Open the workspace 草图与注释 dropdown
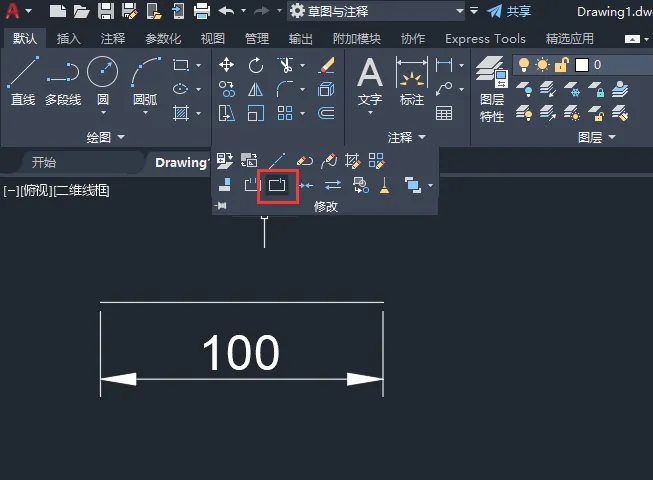Screen dimensions: 653x480 pos(376,11)
